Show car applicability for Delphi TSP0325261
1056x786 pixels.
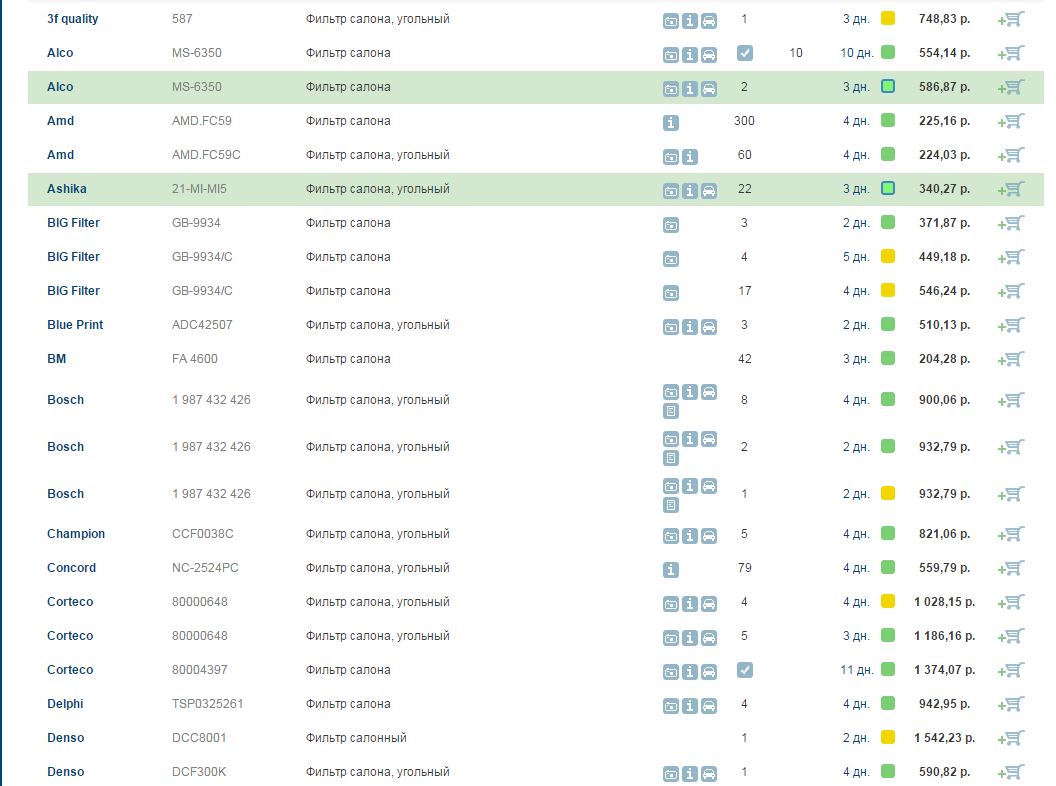709,705
